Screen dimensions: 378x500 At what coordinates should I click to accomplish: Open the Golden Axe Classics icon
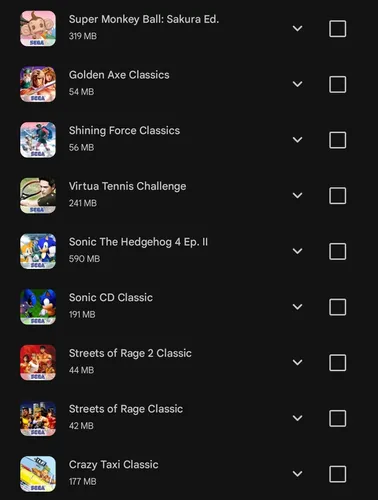38,84
